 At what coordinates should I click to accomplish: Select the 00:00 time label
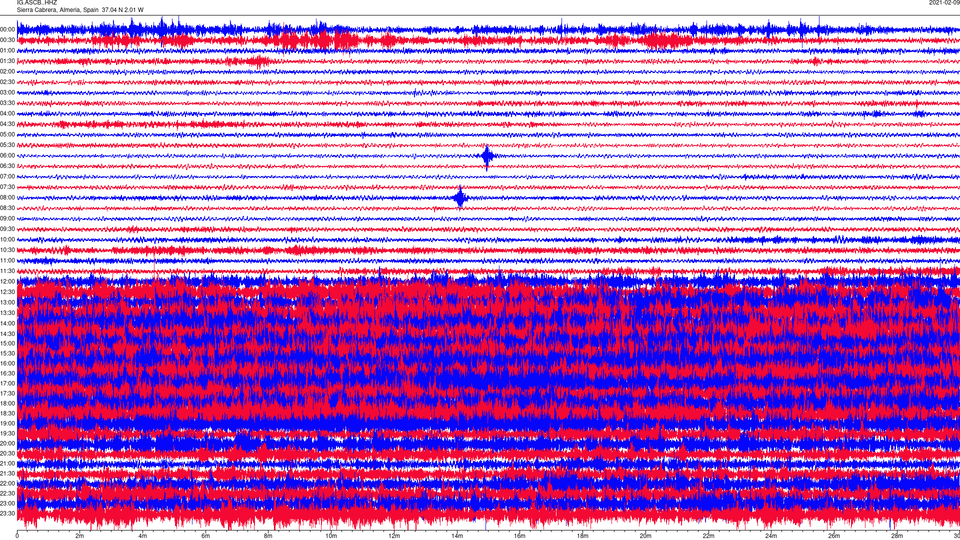pyautogui.click(x=7, y=29)
